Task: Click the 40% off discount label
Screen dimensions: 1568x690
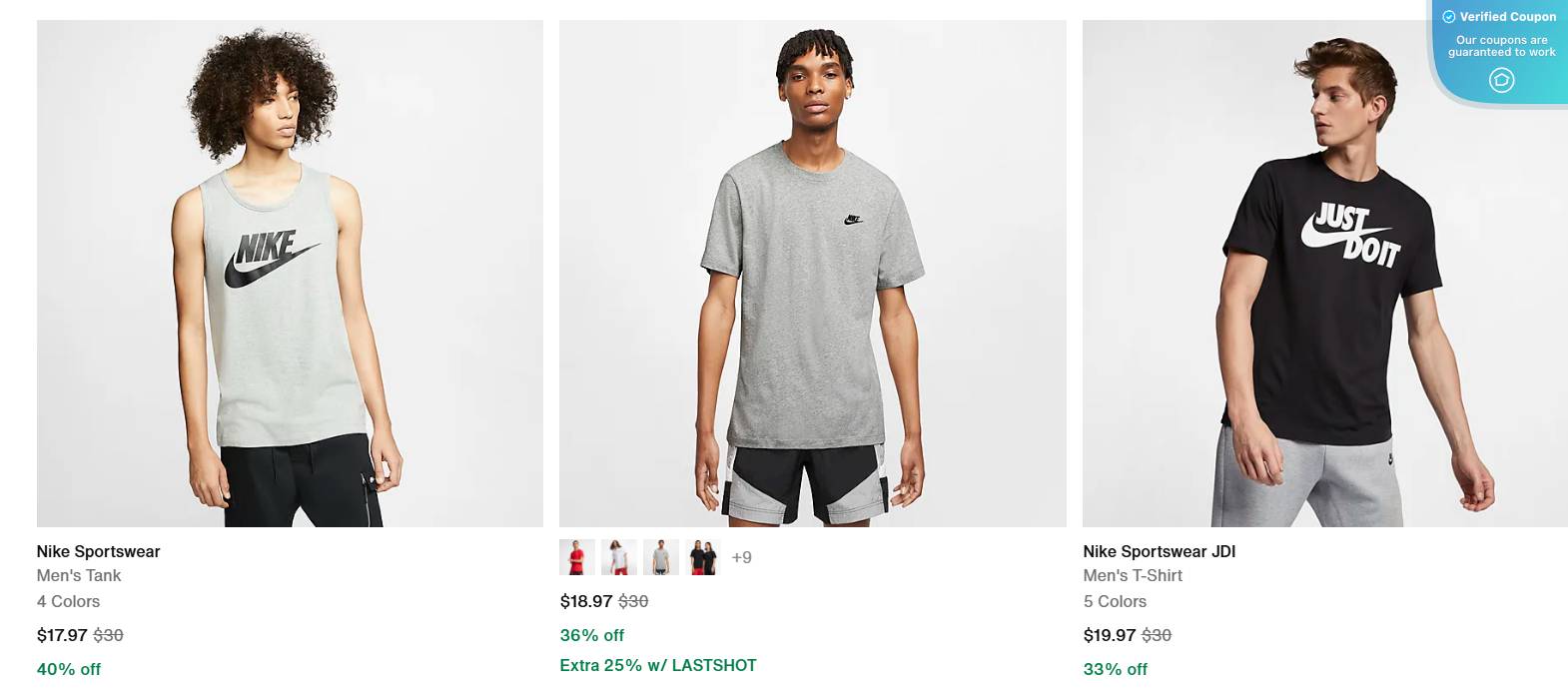Action: (68, 669)
